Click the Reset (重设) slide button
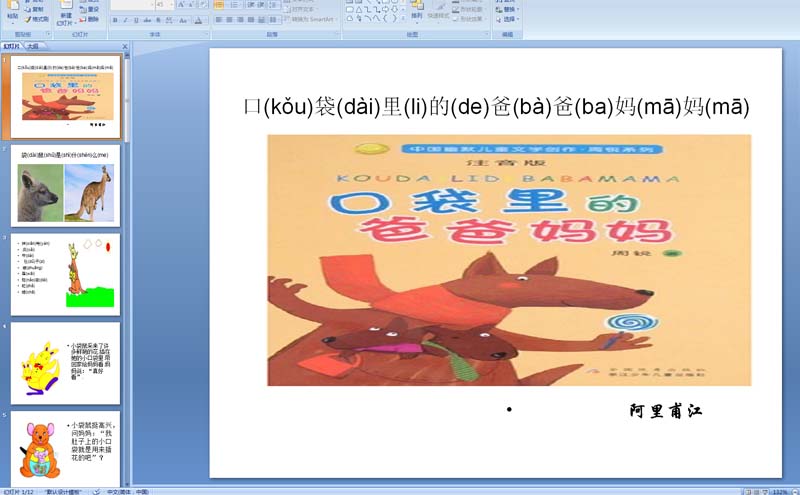 coord(89,9)
